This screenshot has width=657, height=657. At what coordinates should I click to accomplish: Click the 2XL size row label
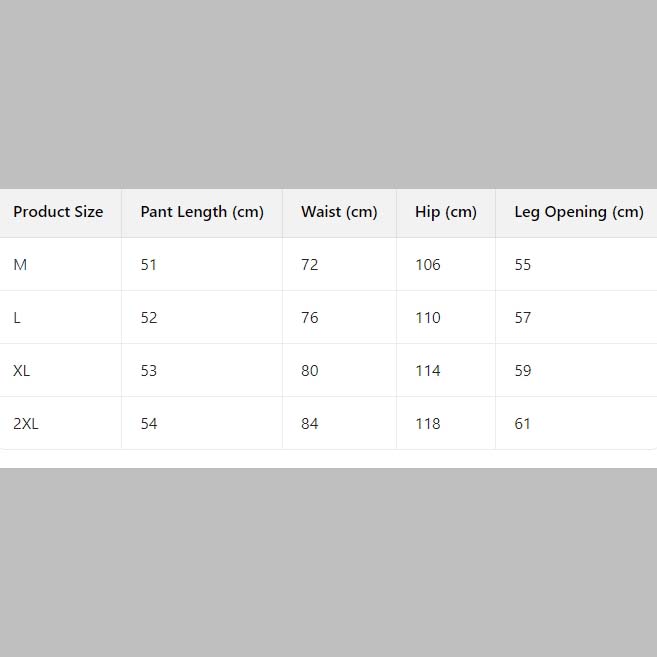26,424
